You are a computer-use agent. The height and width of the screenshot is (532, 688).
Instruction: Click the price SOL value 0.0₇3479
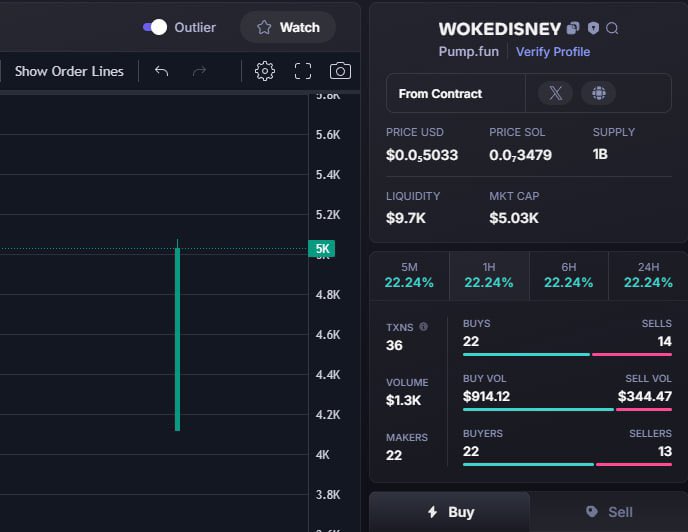point(520,155)
